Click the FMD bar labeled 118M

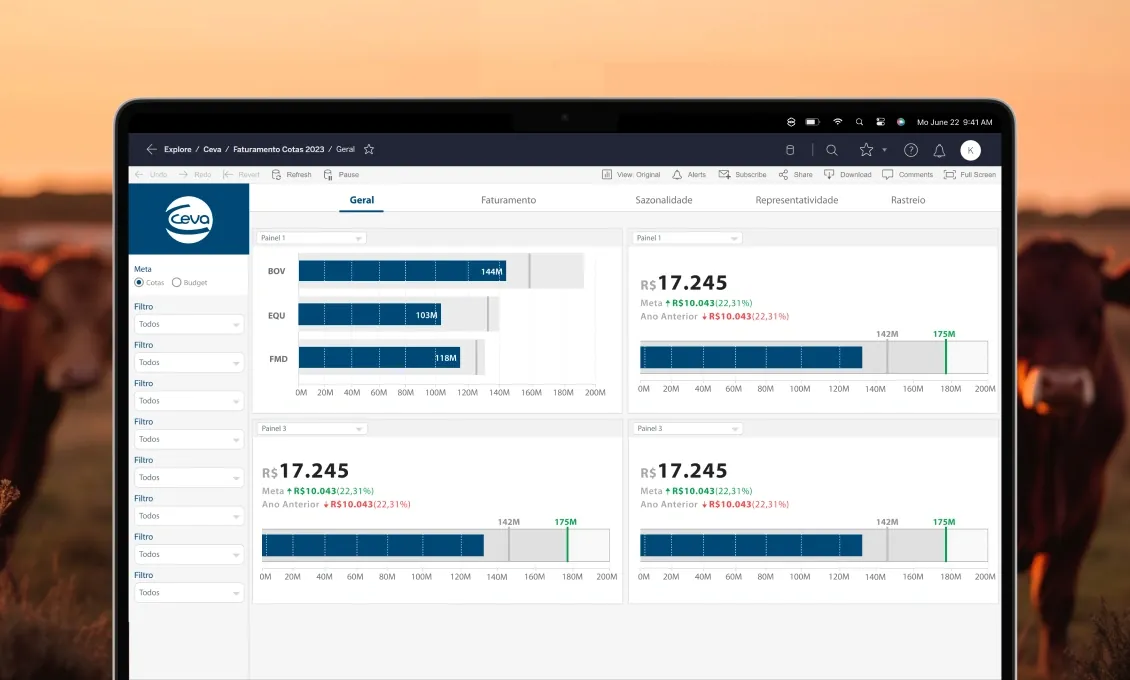[x=379, y=358]
